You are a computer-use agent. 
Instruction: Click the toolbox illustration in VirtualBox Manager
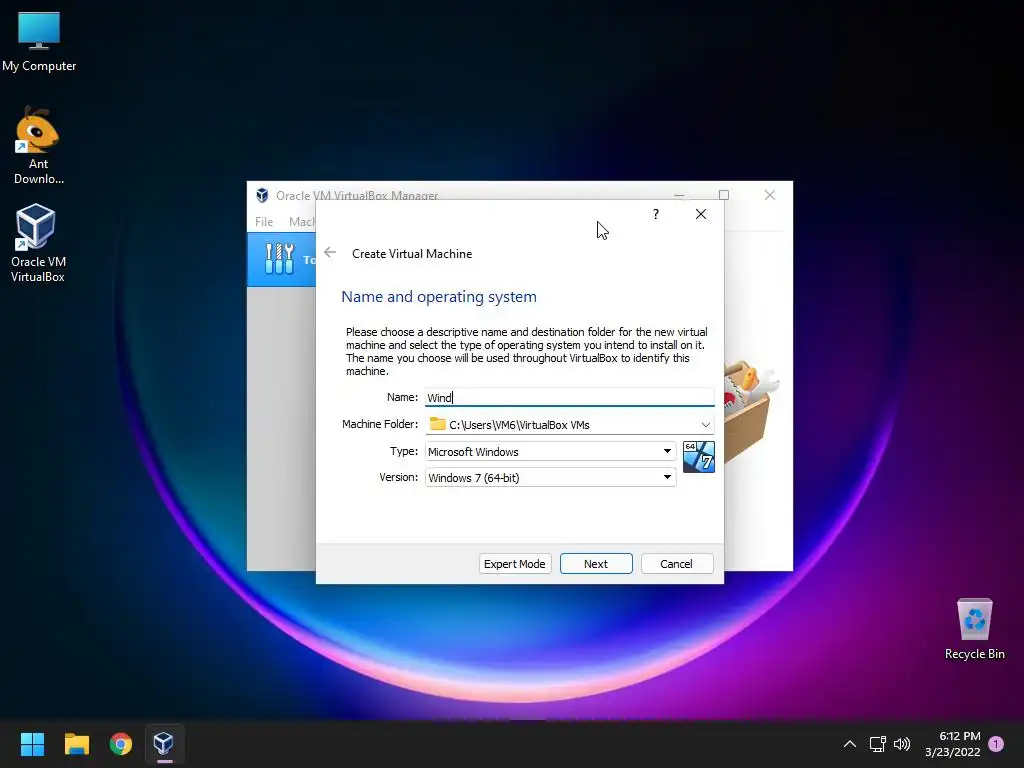click(x=751, y=410)
